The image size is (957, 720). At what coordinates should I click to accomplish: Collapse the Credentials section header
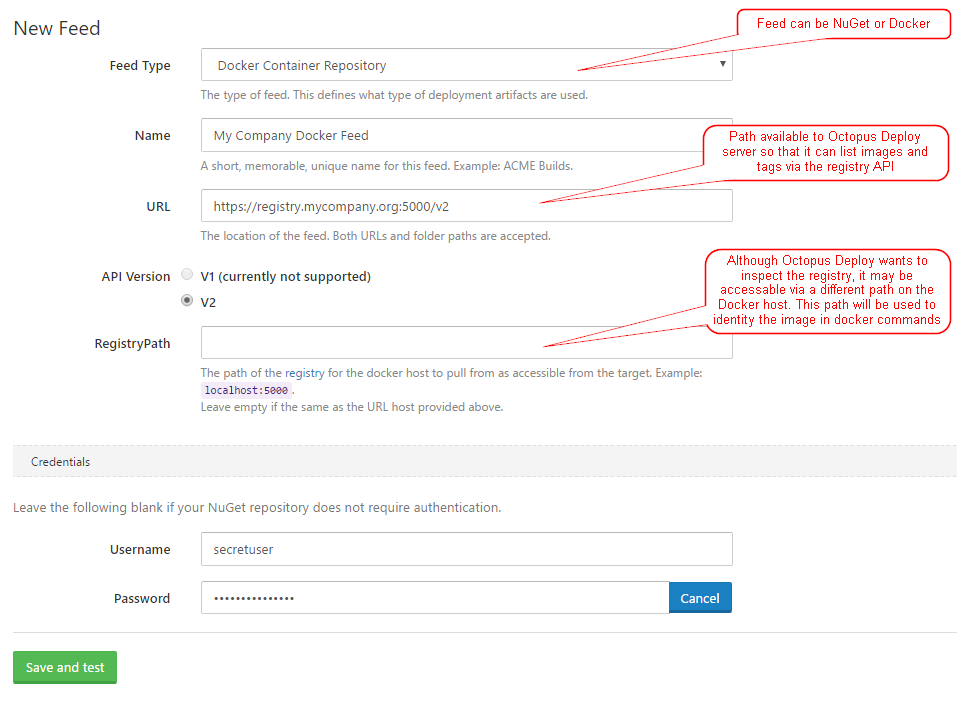pyautogui.click(x=61, y=462)
